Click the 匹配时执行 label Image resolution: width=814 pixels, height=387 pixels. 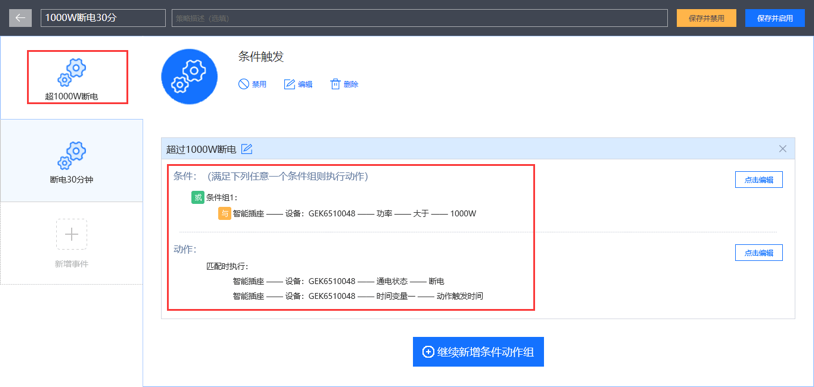click(227, 266)
